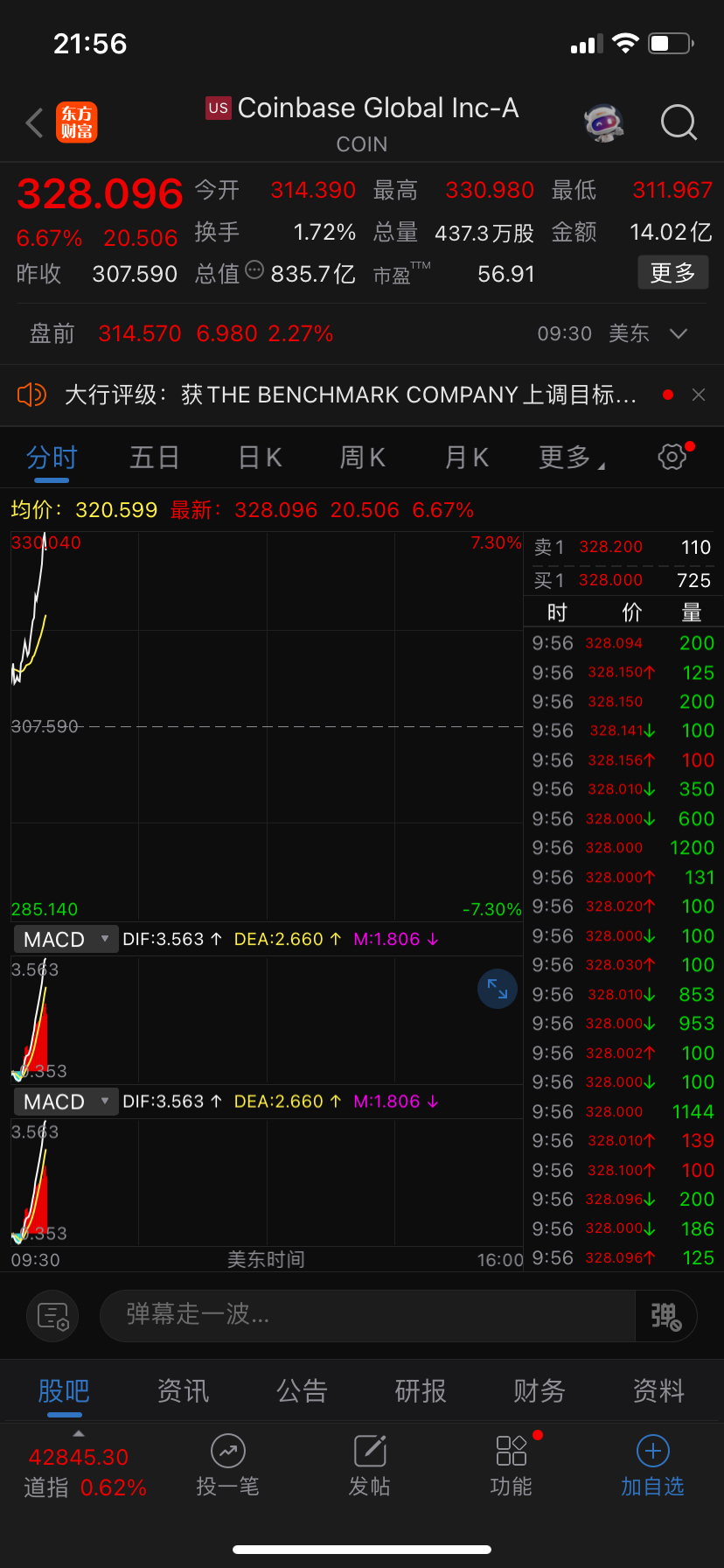Tap the 更多 quote details button
Image resolution: width=724 pixels, height=1568 pixels.
coord(672,273)
